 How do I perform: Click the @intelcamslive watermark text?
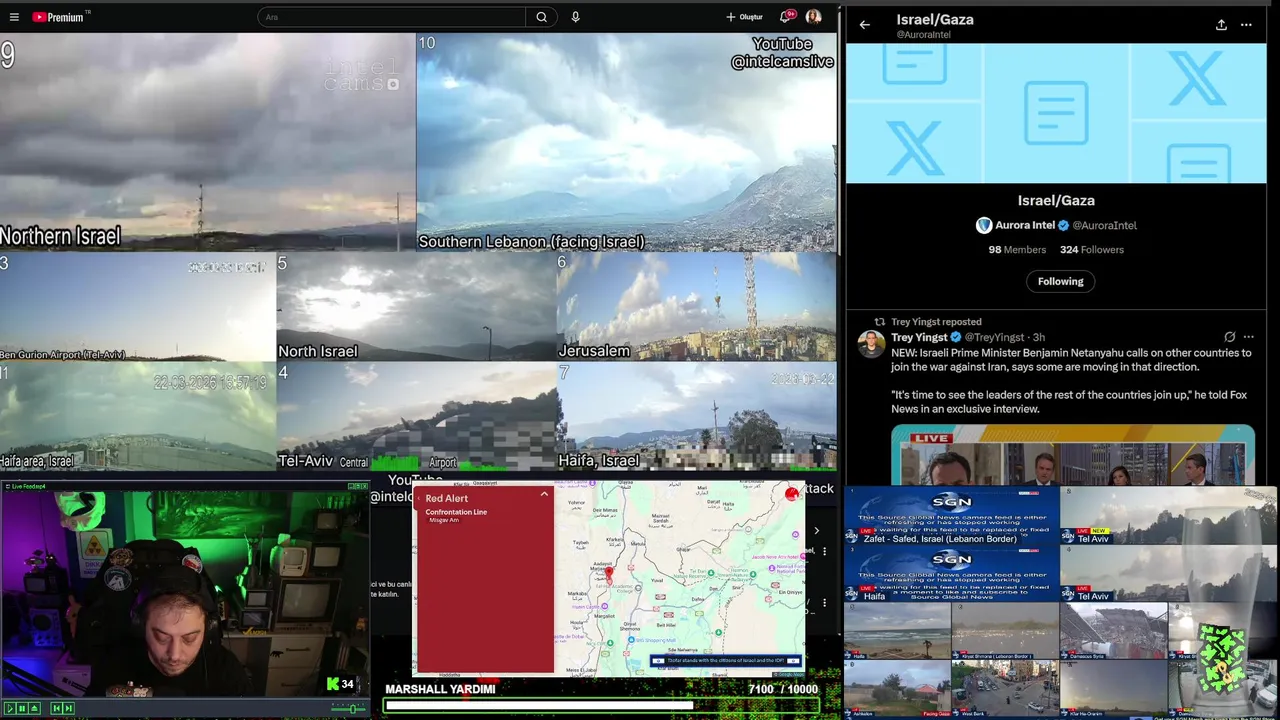coord(782,62)
